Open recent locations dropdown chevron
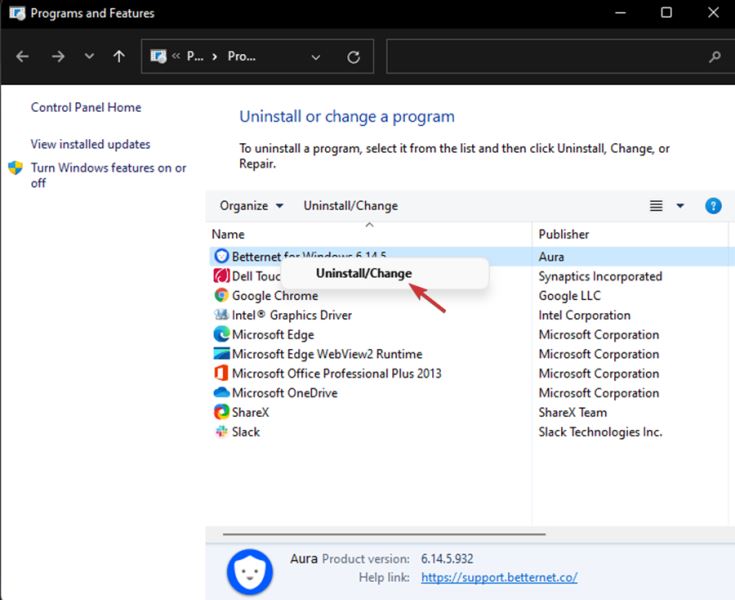This screenshot has height=600, width=735. coord(90,57)
